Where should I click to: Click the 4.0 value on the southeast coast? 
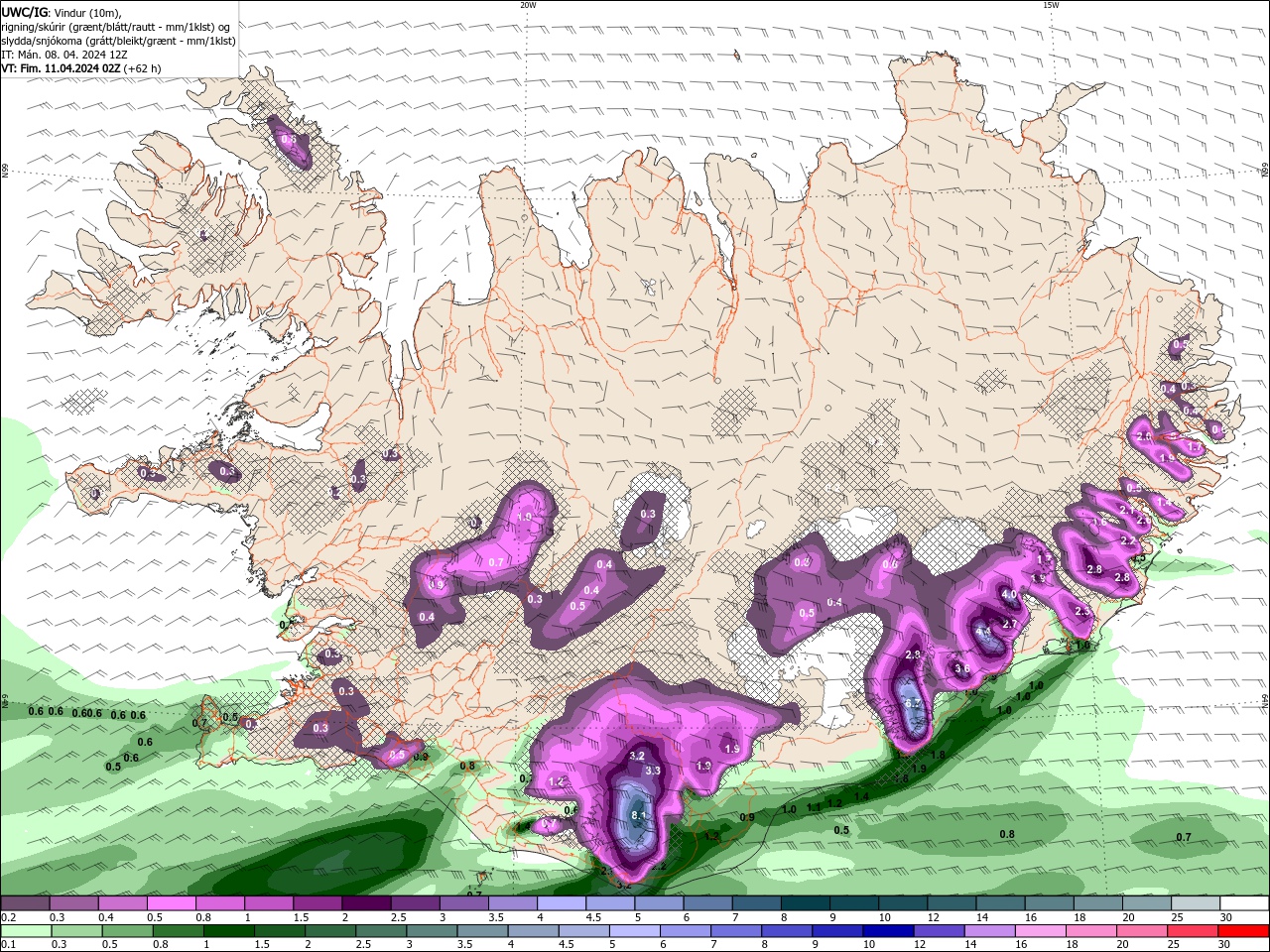[1009, 594]
